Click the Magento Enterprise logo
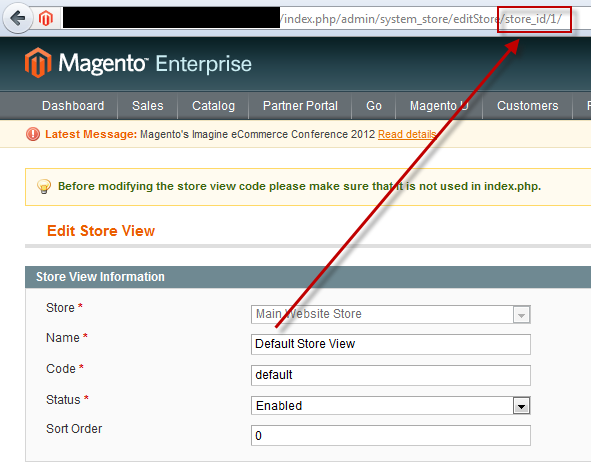Viewport: 591px width, 476px height. 138,63
